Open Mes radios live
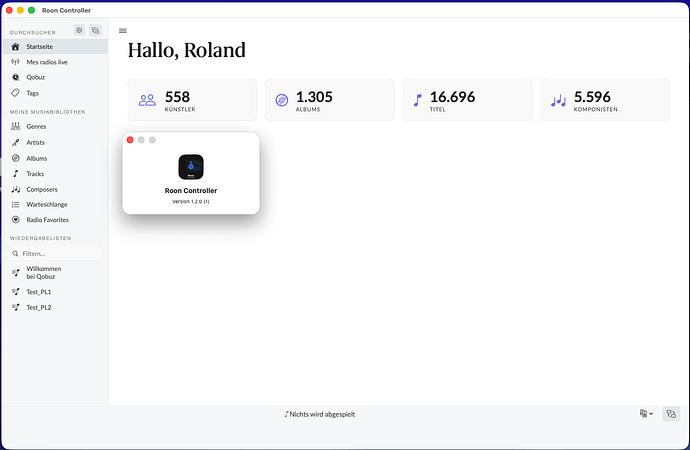The height and width of the screenshot is (450, 690). pyautogui.click(x=55, y=62)
